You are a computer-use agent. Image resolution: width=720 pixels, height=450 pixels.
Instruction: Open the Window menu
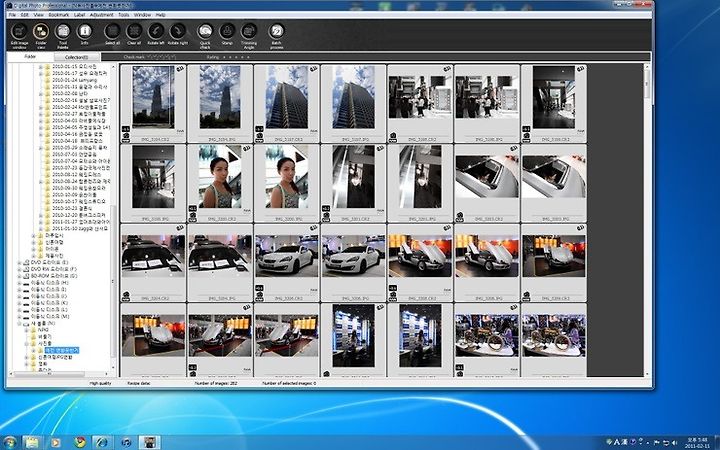coord(142,15)
